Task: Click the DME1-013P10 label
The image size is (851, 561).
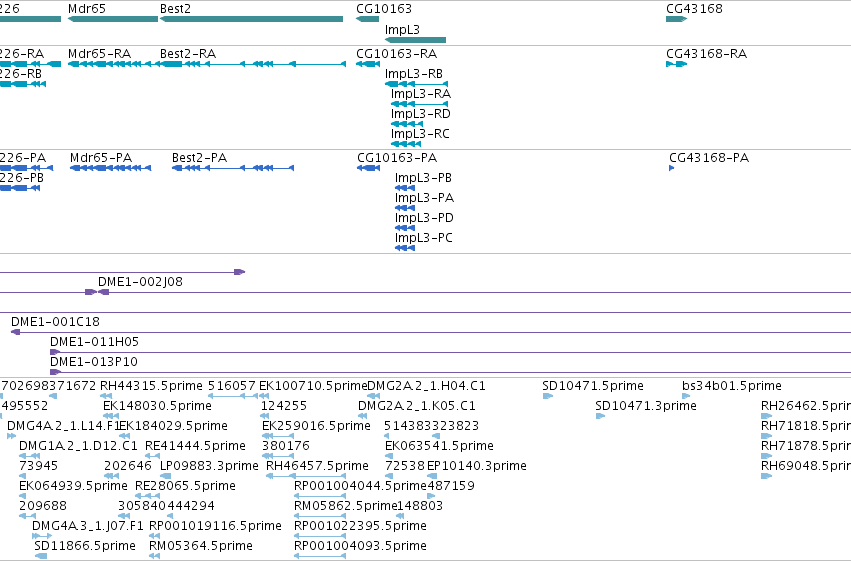Action: click(x=94, y=362)
